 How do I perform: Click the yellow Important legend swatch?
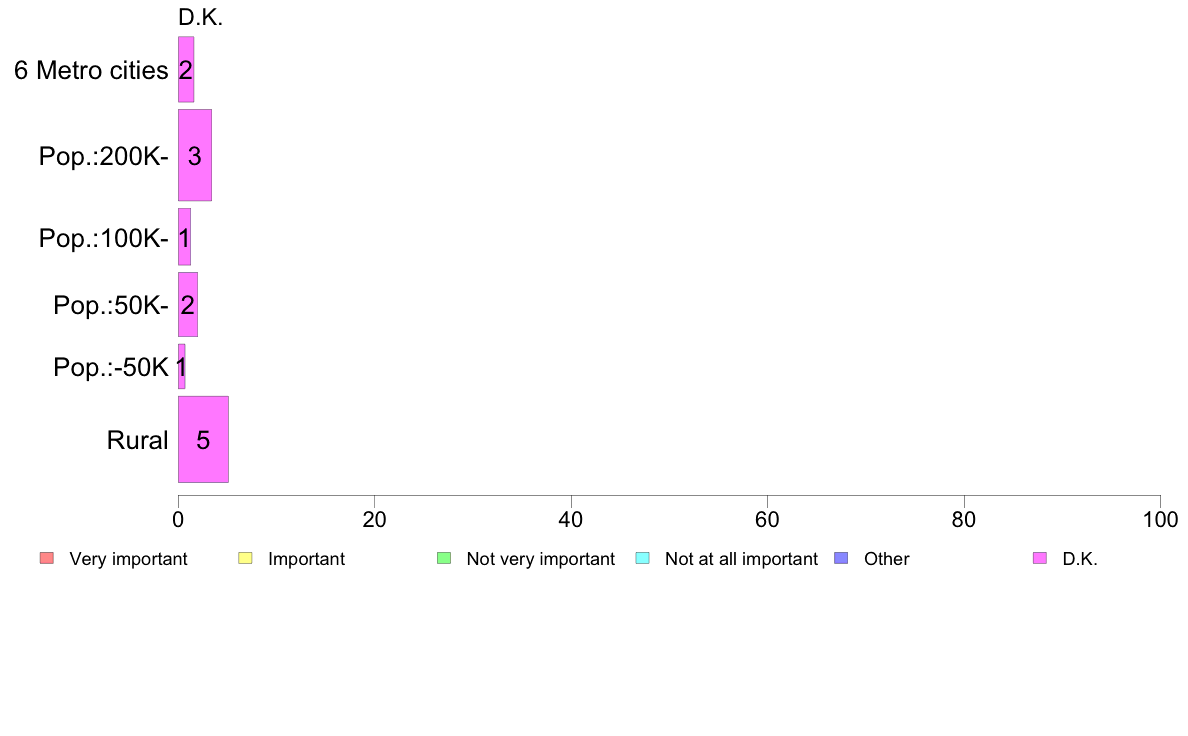coord(245,559)
